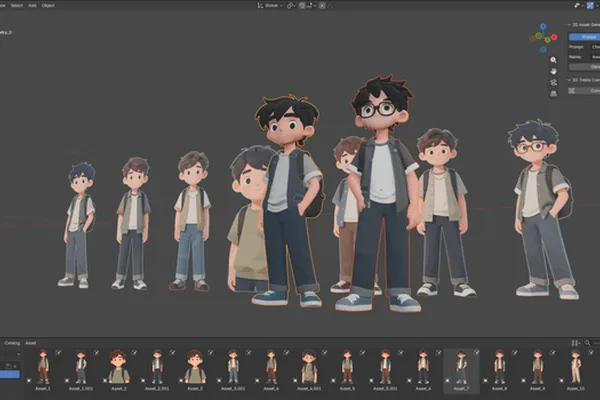This screenshot has height=400, width=600.
Task: Click the edit icon above Asset_7 thumbnail
Action: click(x=476, y=352)
